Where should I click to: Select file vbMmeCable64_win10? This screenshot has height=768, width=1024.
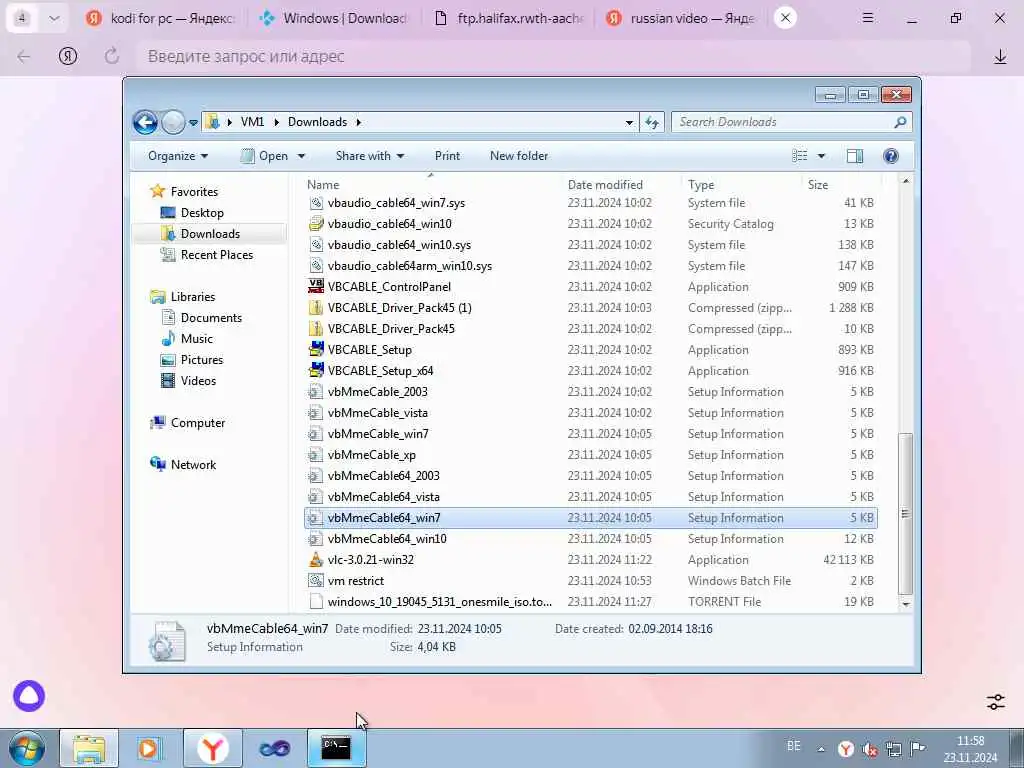(x=387, y=539)
